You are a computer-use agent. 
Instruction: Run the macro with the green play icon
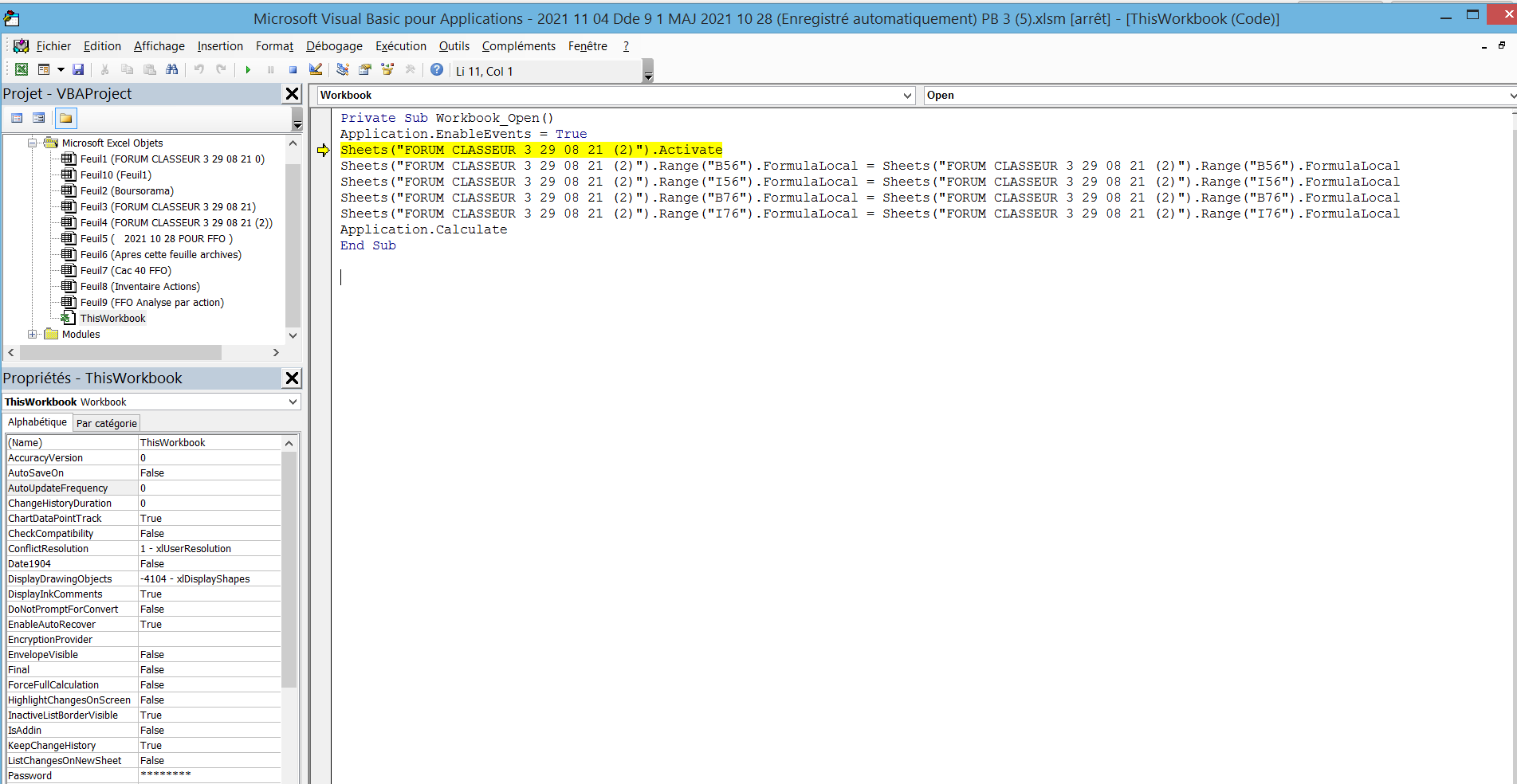[x=248, y=70]
